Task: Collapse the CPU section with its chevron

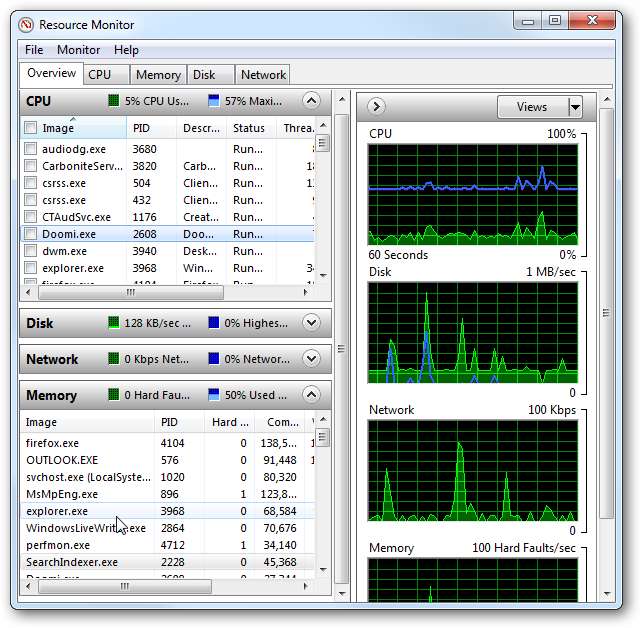Action: [x=311, y=101]
